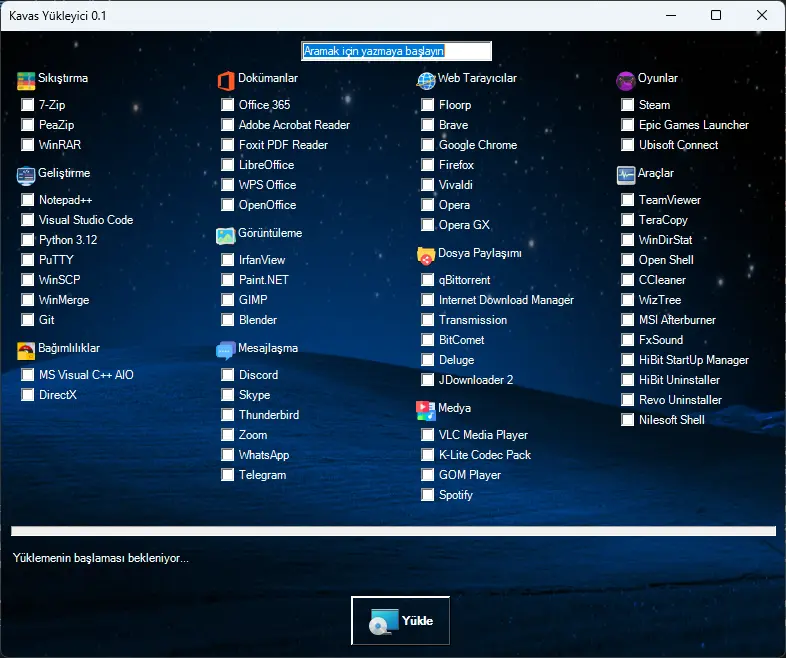Focus the search field Aramak için yazmaya başlayın

coord(397,51)
